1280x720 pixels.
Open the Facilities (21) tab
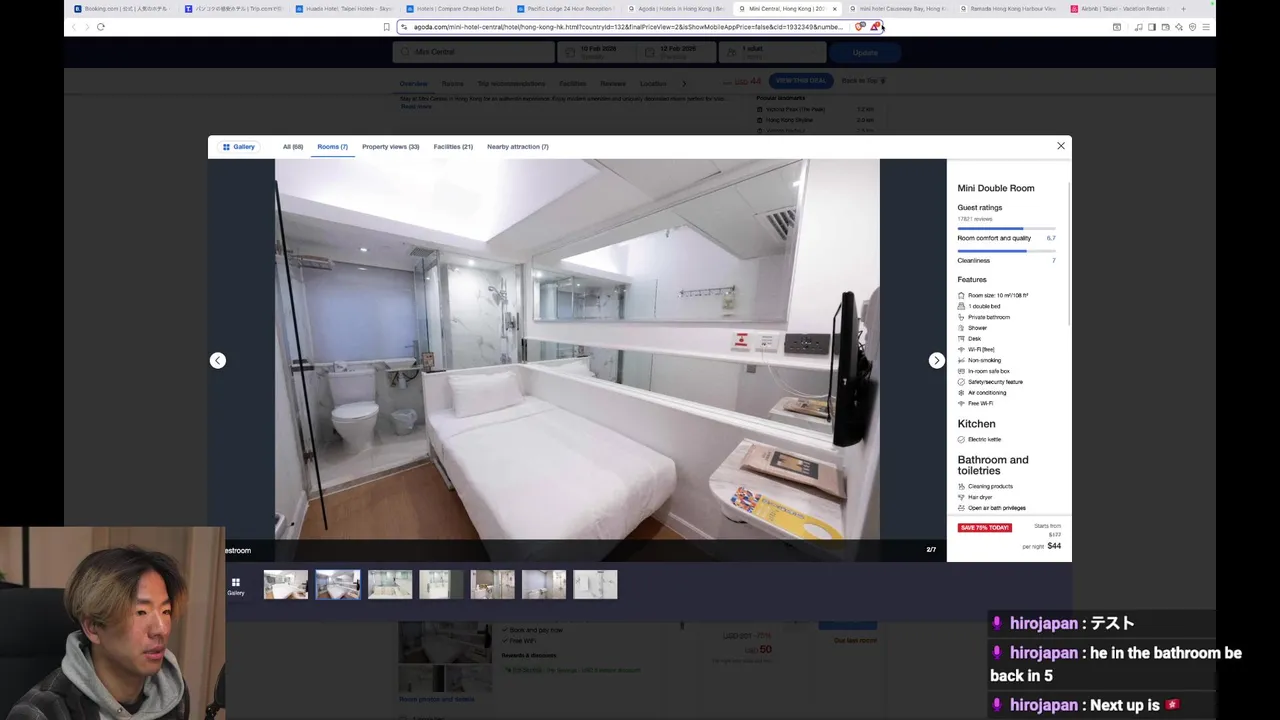tap(453, 147)
